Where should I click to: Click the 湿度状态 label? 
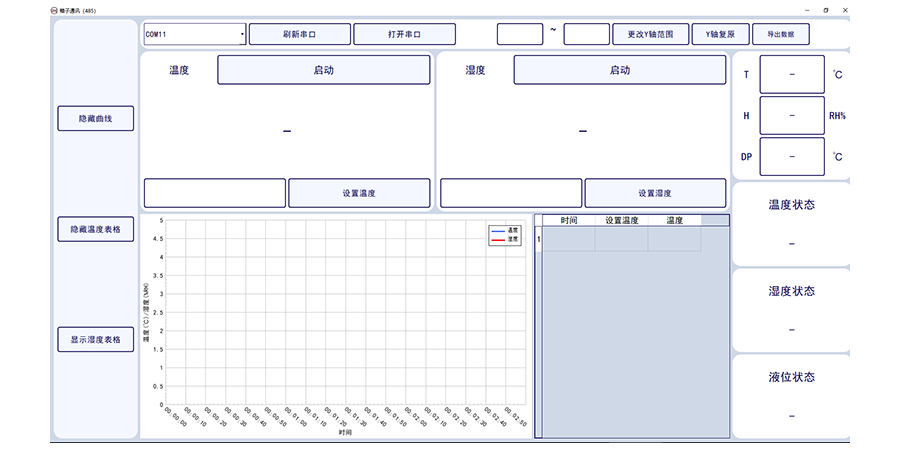click(792, 291)
